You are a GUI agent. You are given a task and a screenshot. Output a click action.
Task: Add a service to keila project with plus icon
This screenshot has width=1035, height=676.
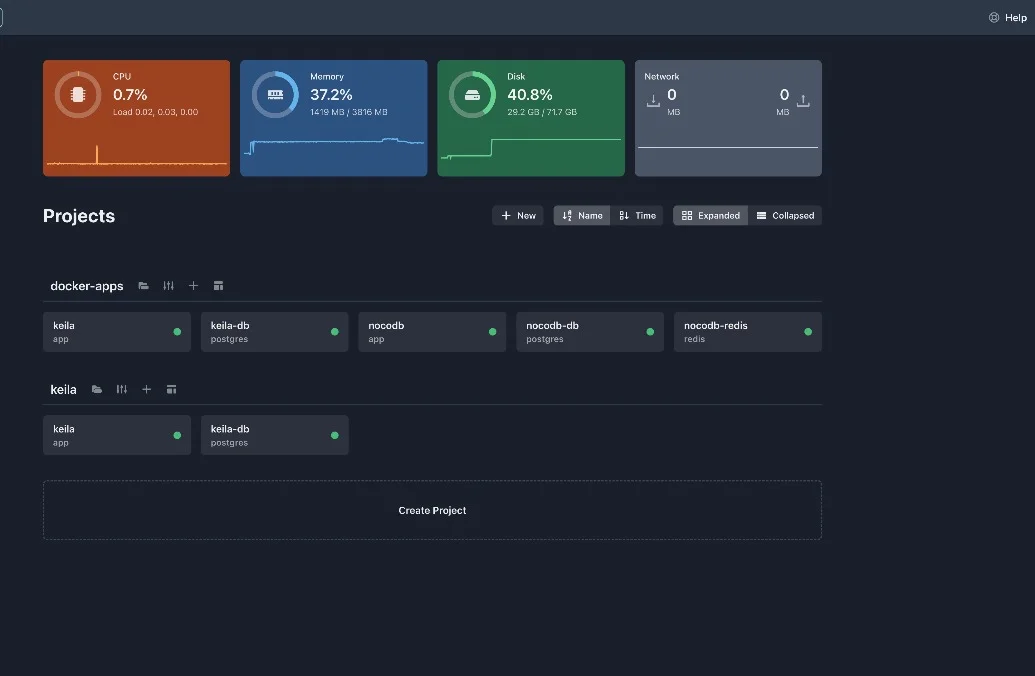click(x=146, y=389)
